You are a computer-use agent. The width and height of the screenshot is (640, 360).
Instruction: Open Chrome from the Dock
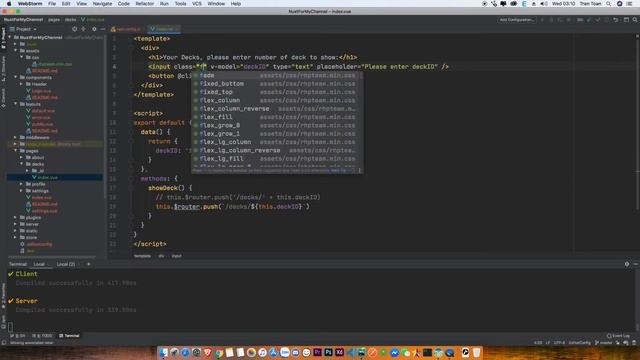point(218,352)
